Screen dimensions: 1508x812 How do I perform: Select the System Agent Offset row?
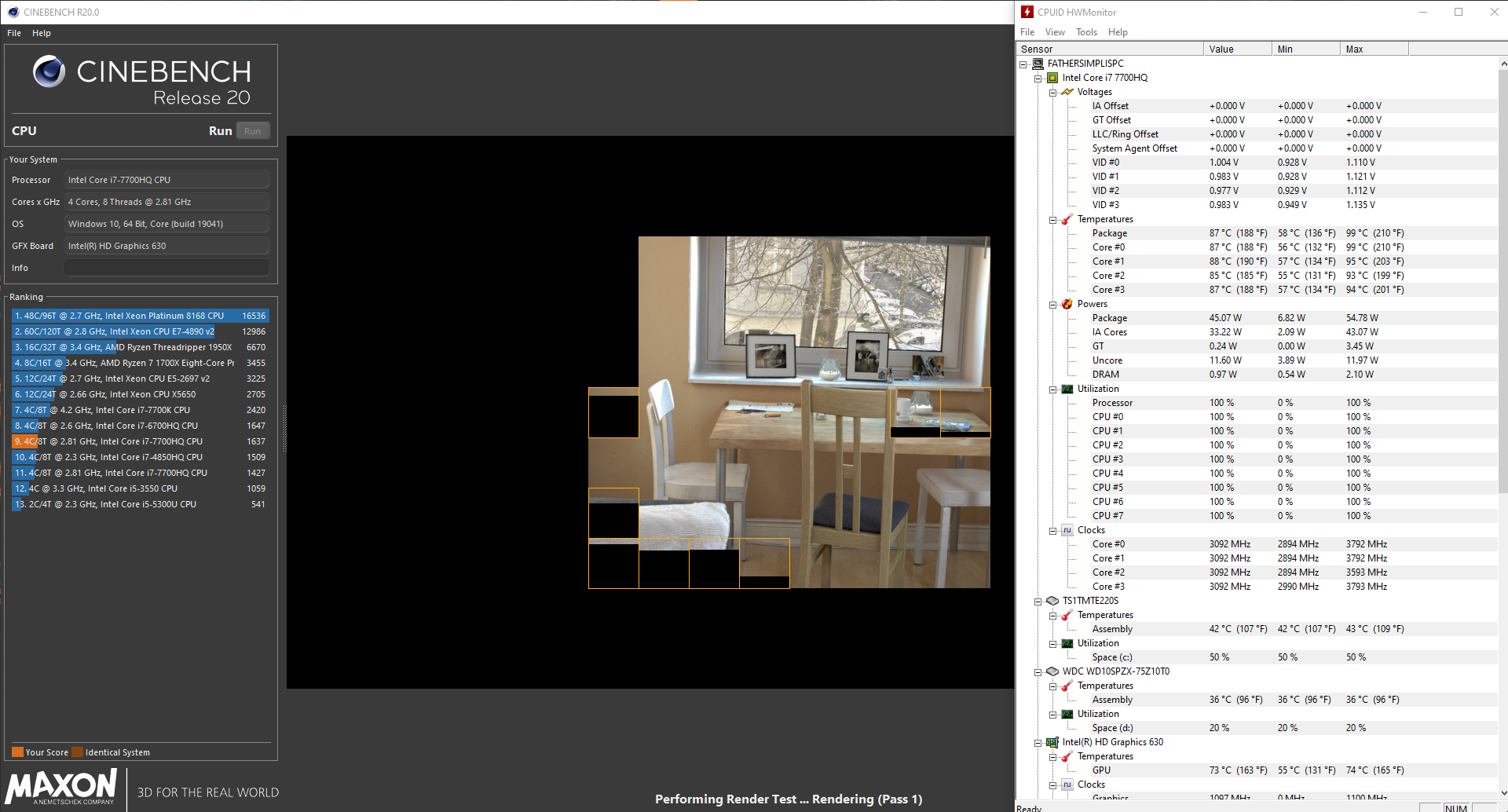[x=1257, y=148]
